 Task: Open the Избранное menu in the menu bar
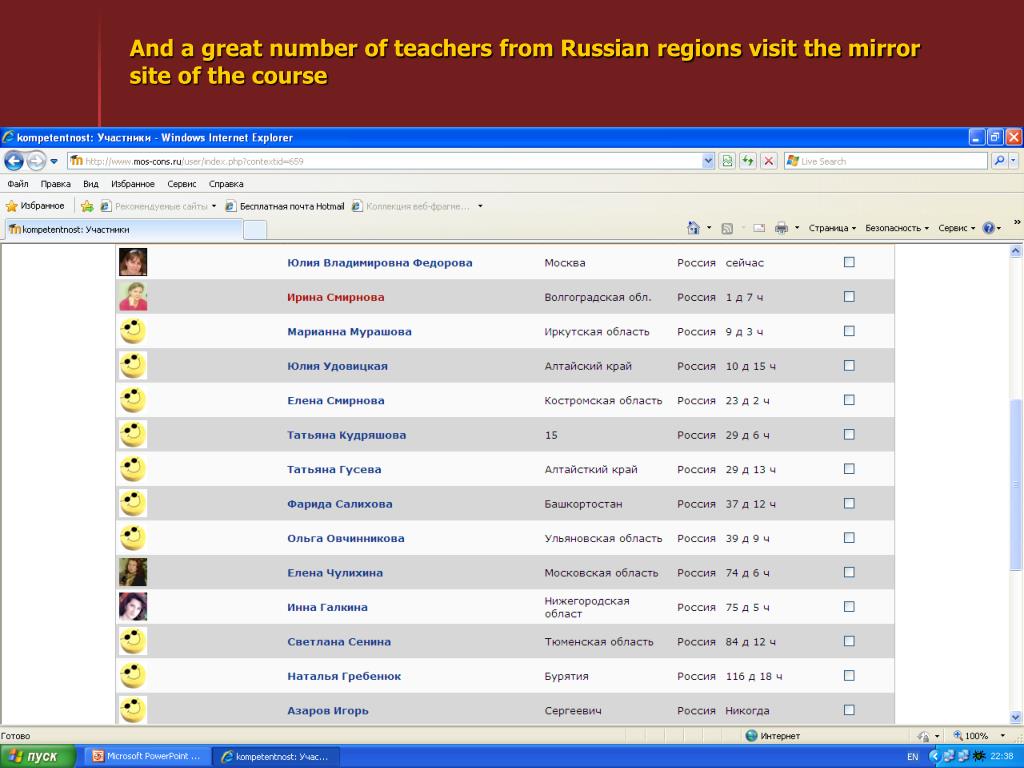(133, 184)
